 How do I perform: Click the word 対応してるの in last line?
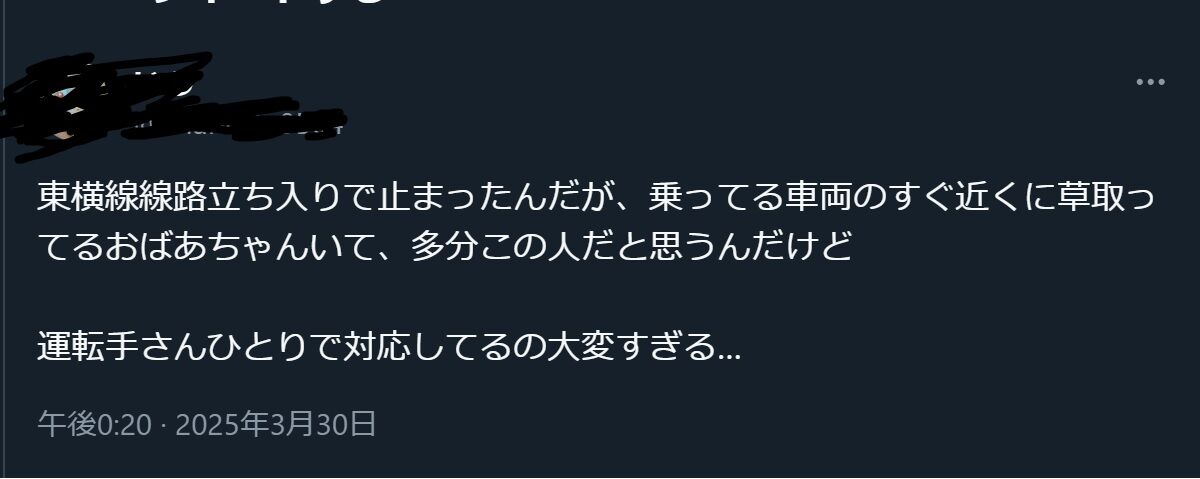pos(443,347)
